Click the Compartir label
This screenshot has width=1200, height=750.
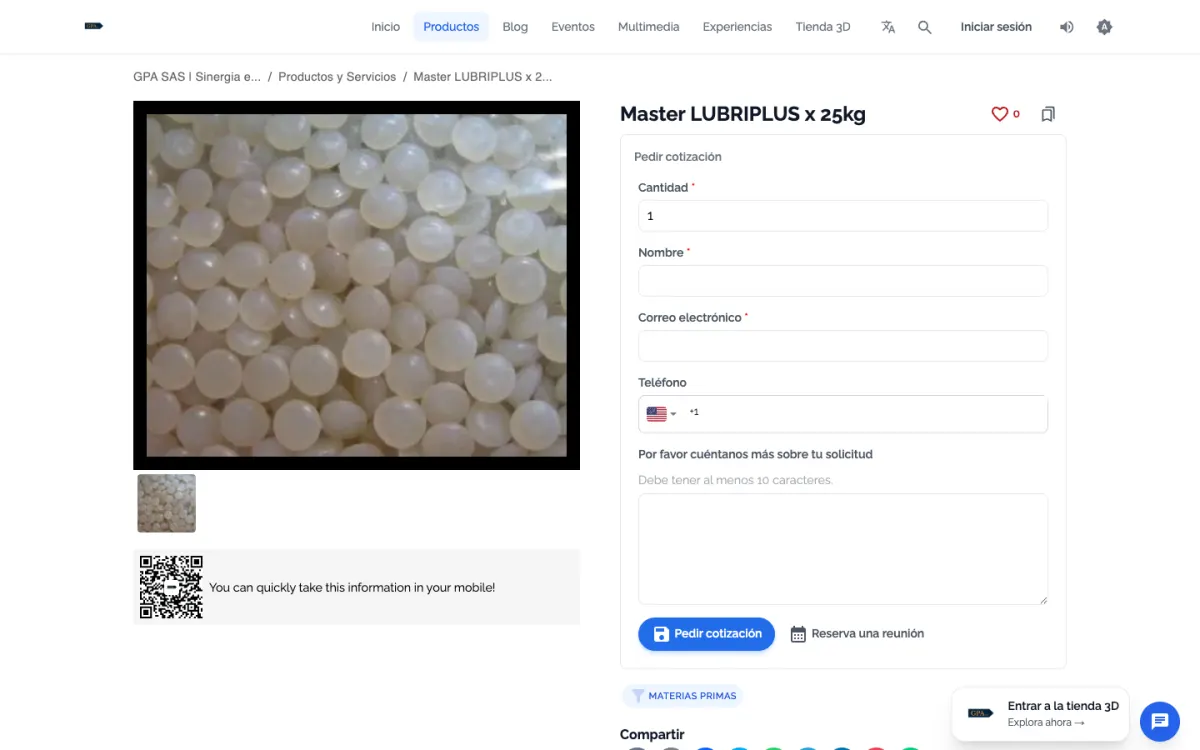pos(652,735)
